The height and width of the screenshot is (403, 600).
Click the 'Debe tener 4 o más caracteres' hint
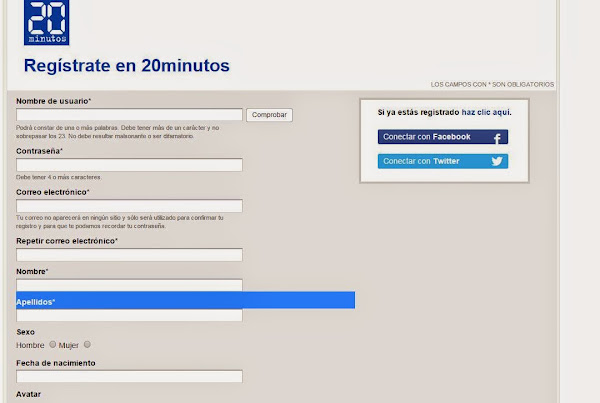tap(59, 177)
